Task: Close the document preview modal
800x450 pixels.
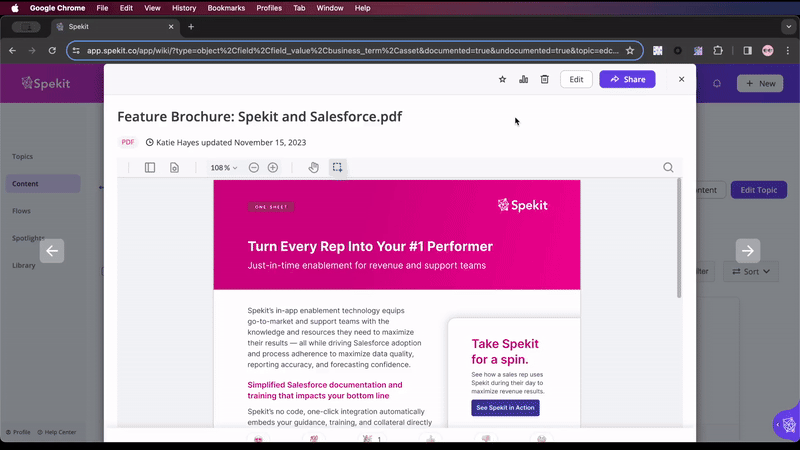Action: pos(681,79)
